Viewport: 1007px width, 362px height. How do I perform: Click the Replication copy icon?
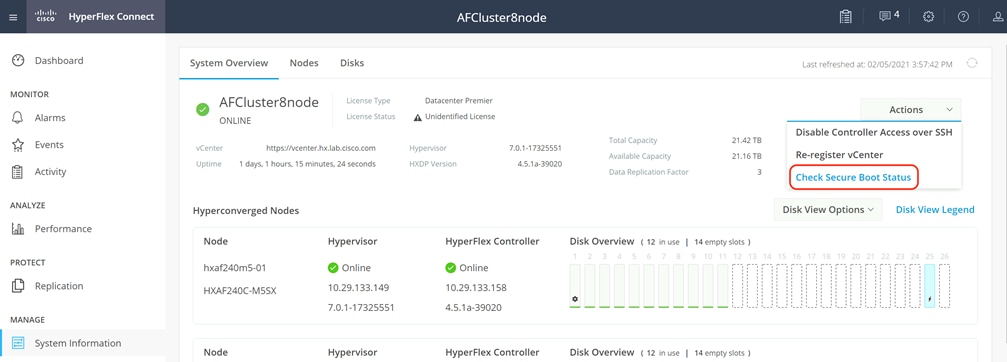(x=18, y=286)
